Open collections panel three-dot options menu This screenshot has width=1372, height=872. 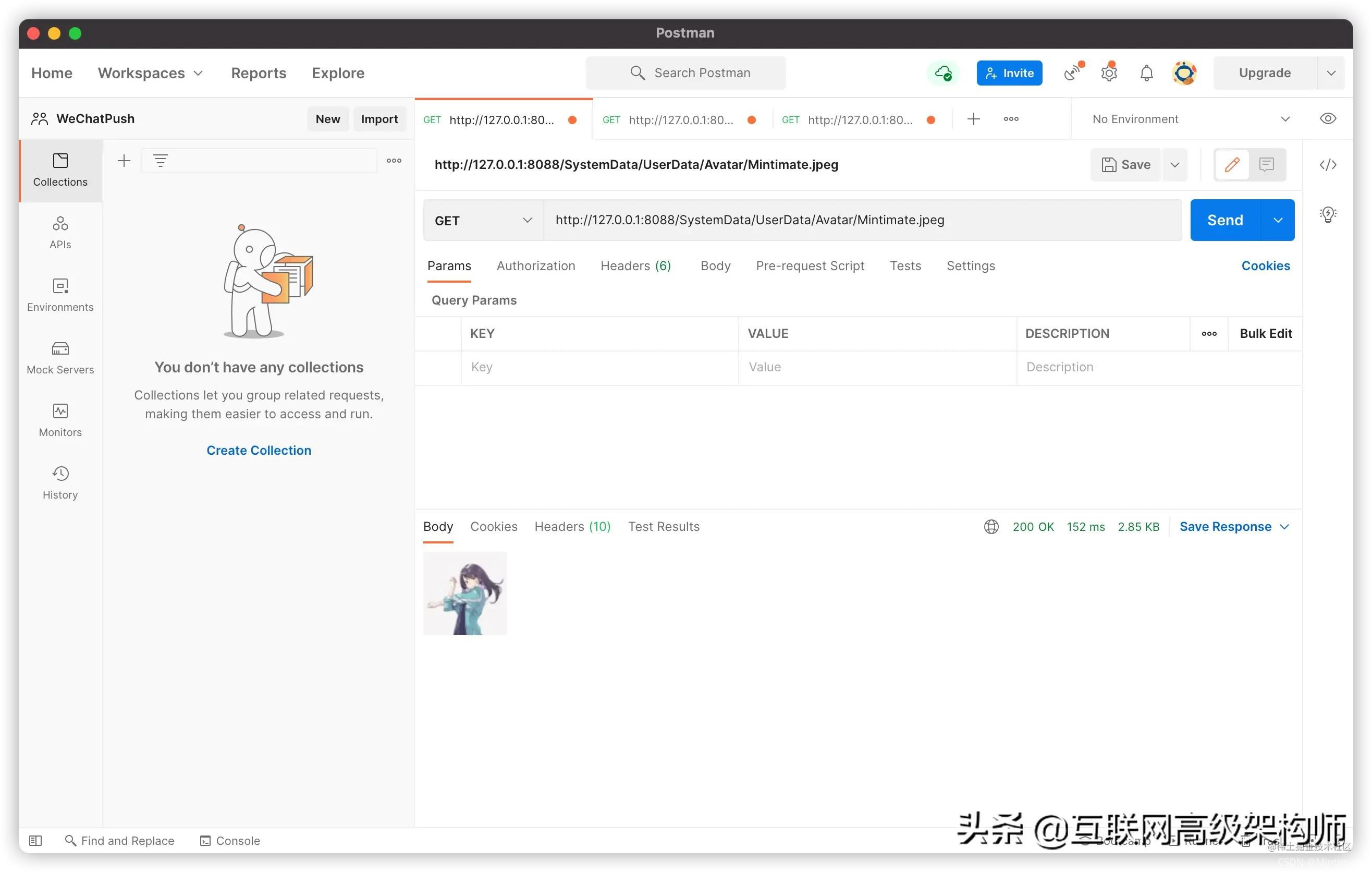[394, 161]
